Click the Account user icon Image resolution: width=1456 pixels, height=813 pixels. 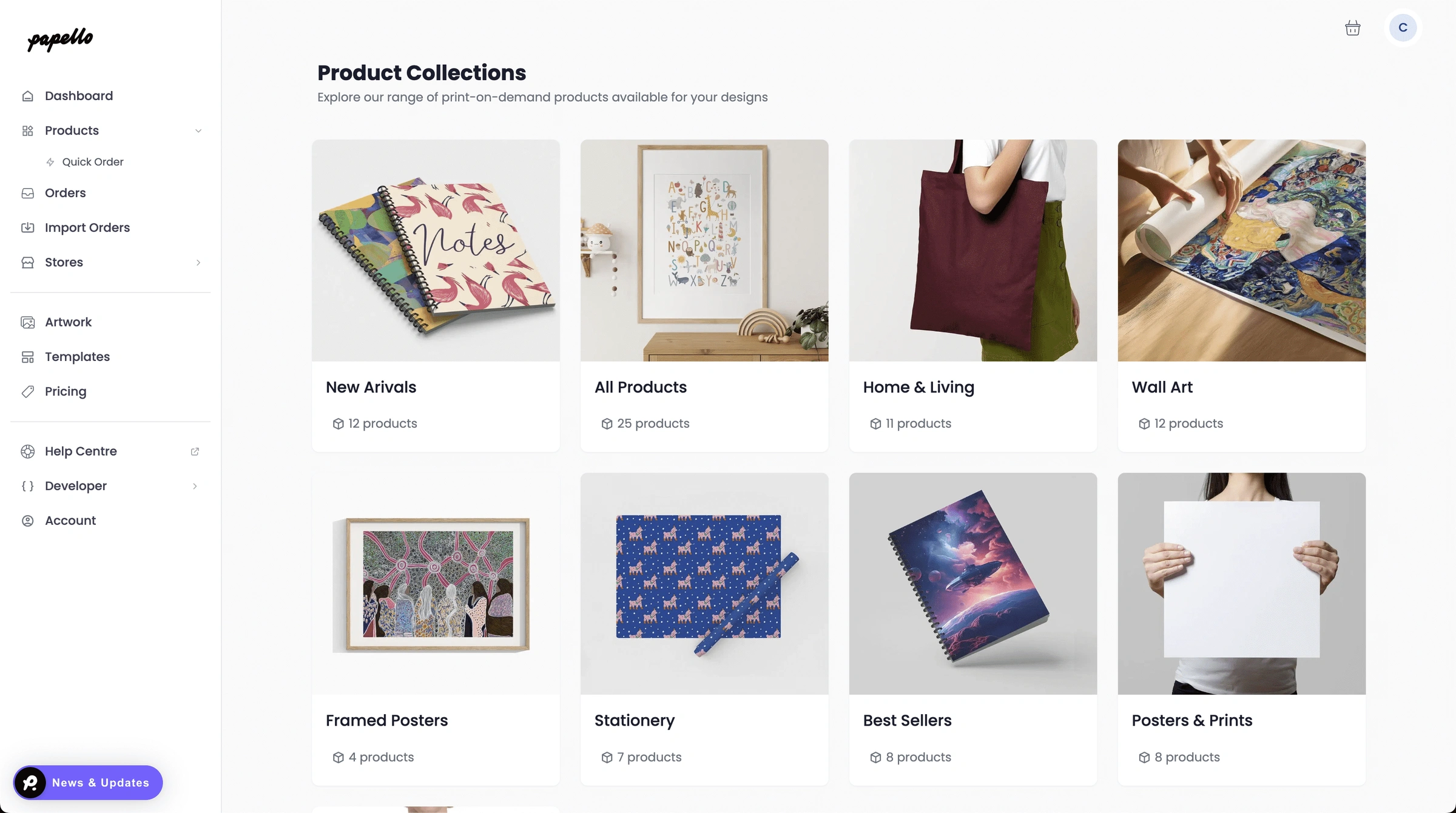[x=28, y=520]
